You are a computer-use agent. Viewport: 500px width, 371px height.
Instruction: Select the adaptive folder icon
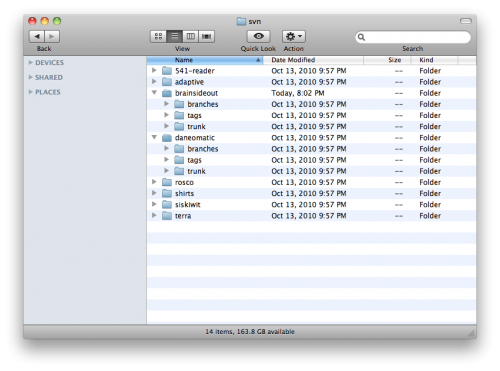coord(167,82)
